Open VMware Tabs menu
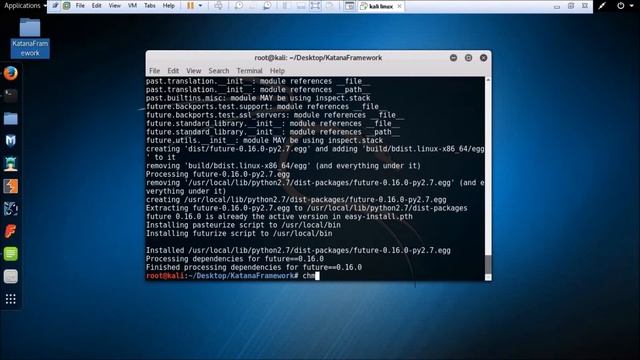640x360 pixels. (x=150, y=6)
